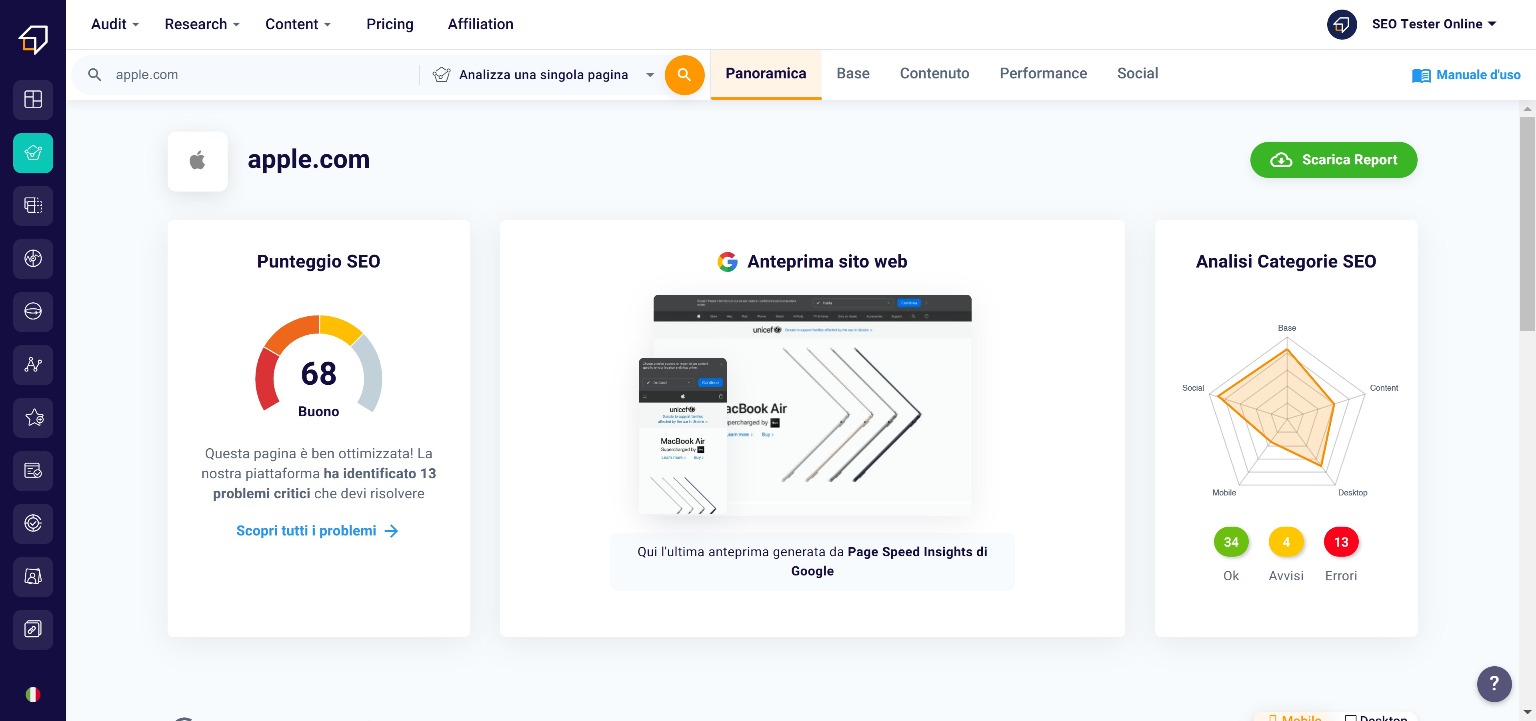Click the apple.com page heading
The width and height of the screenshot is (1536, 721).
[309, 160]
